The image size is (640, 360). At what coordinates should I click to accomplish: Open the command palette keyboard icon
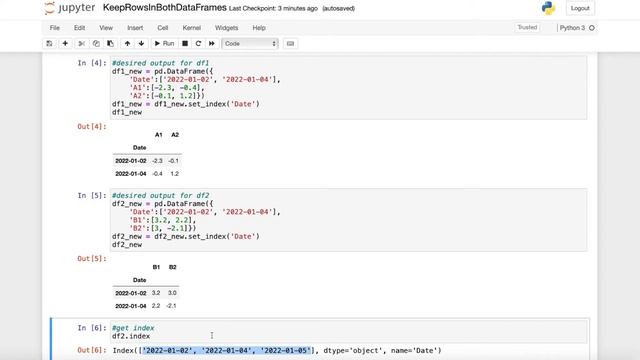[290, 43]
